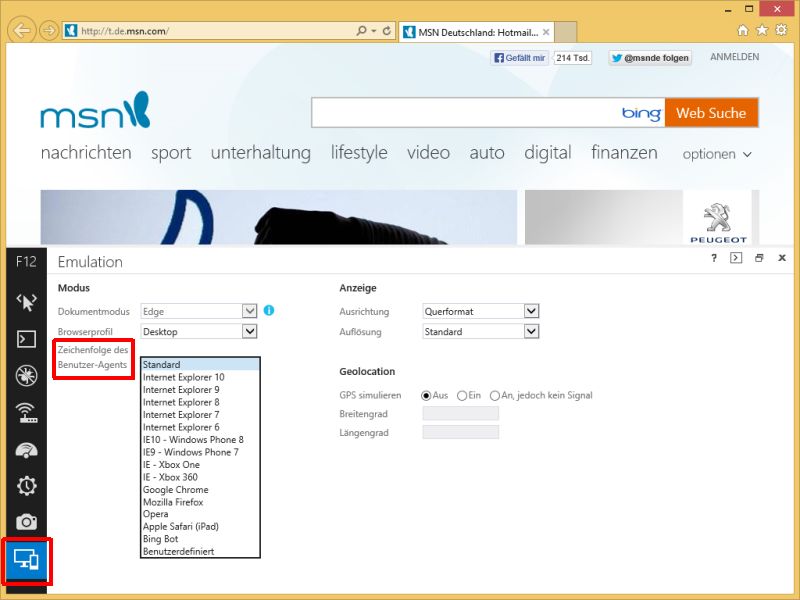
Task: Go forward with the browser forward arrow
Action: pos(49,31)
